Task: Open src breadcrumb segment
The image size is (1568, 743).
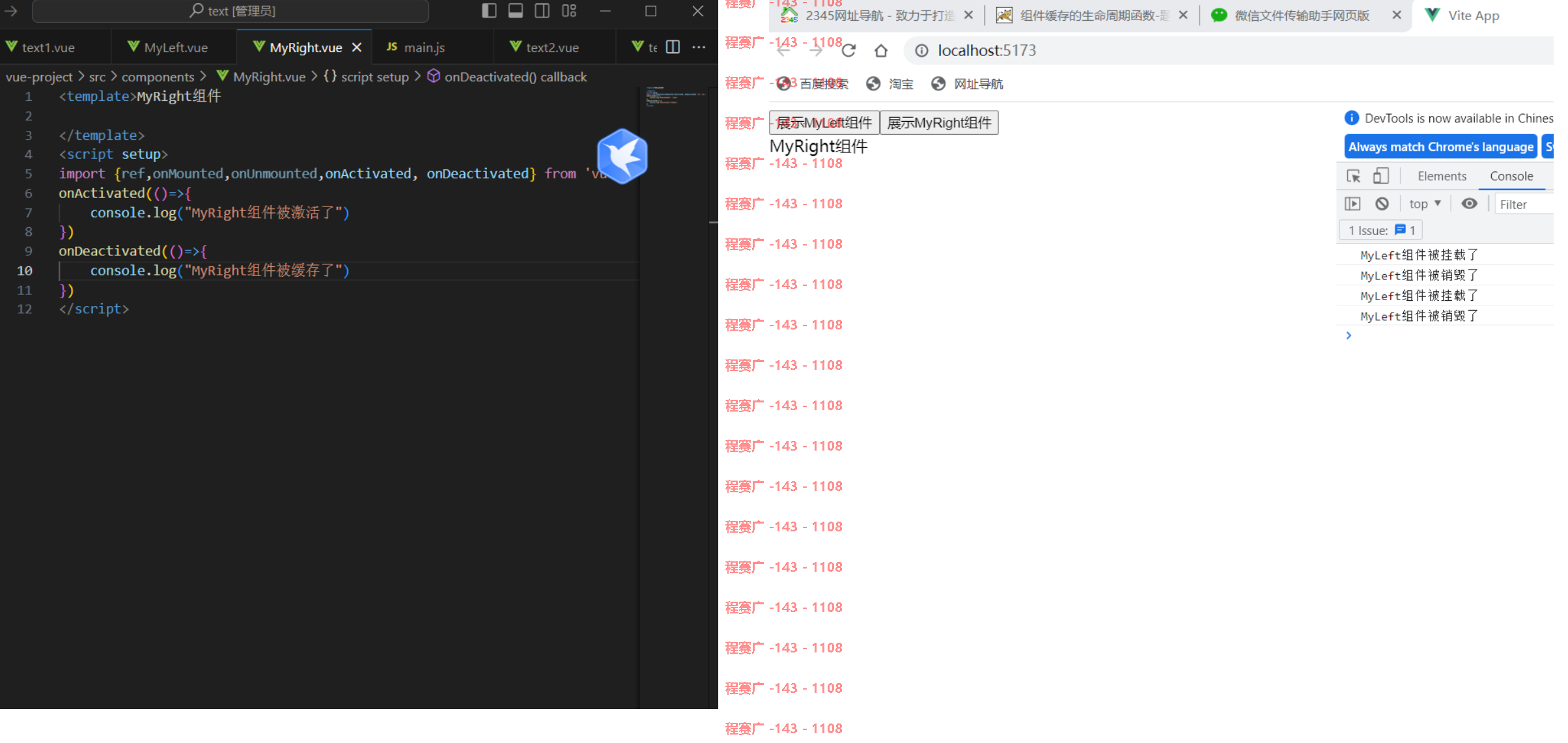Action: [x=97, y=77]
